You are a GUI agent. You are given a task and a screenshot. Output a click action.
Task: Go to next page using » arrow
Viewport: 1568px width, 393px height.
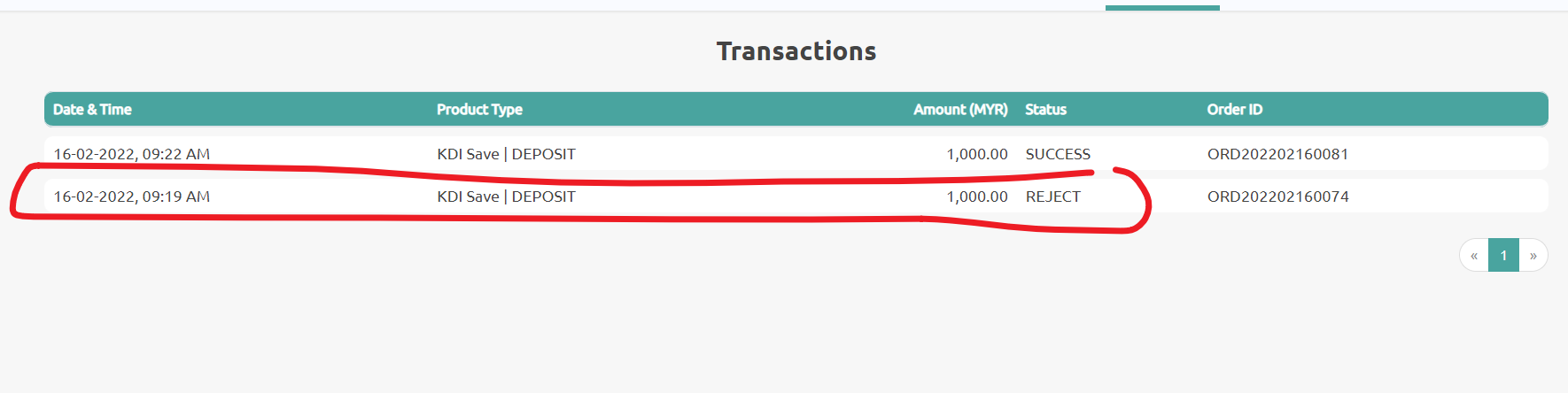click(x=1533, y=255)
